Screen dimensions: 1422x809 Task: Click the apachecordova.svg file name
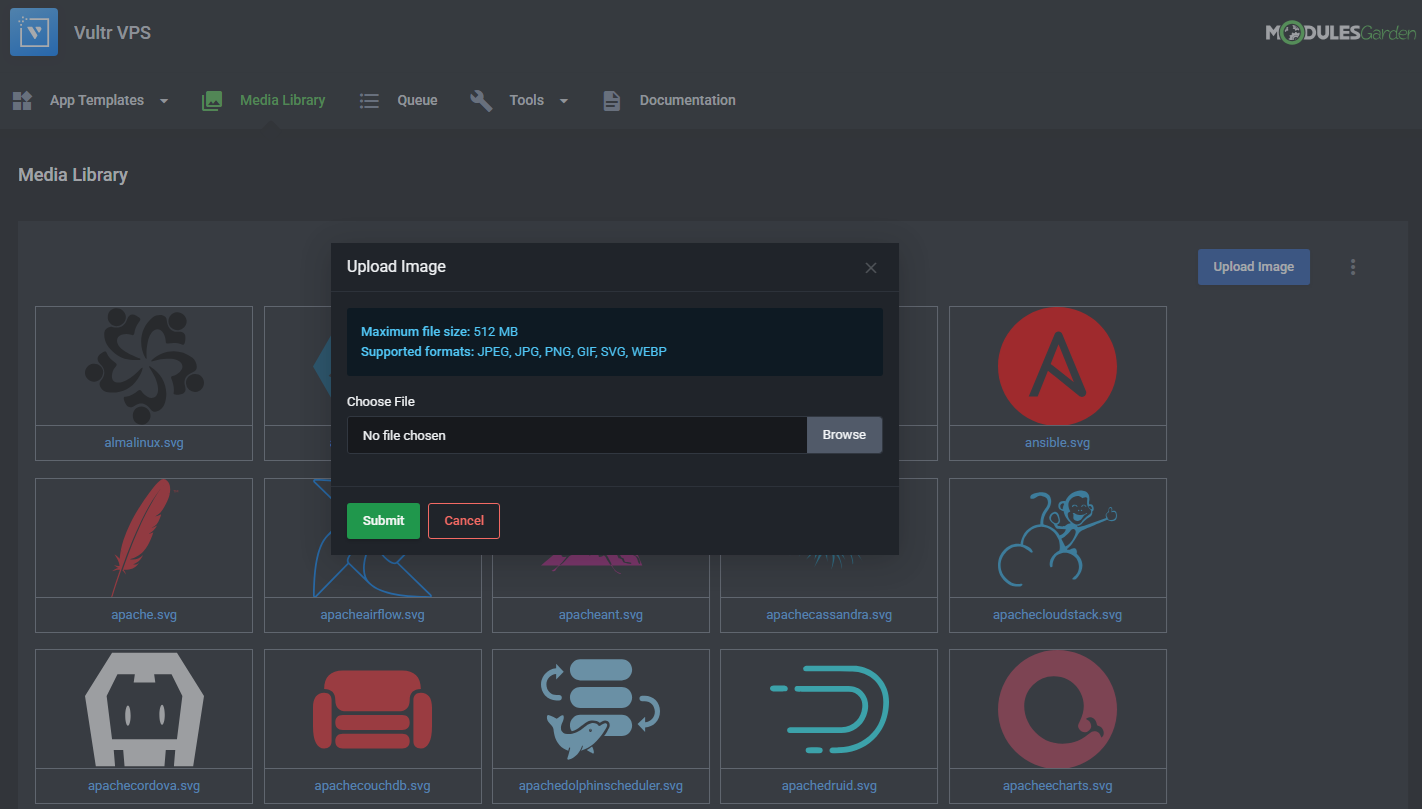(144, 786)
